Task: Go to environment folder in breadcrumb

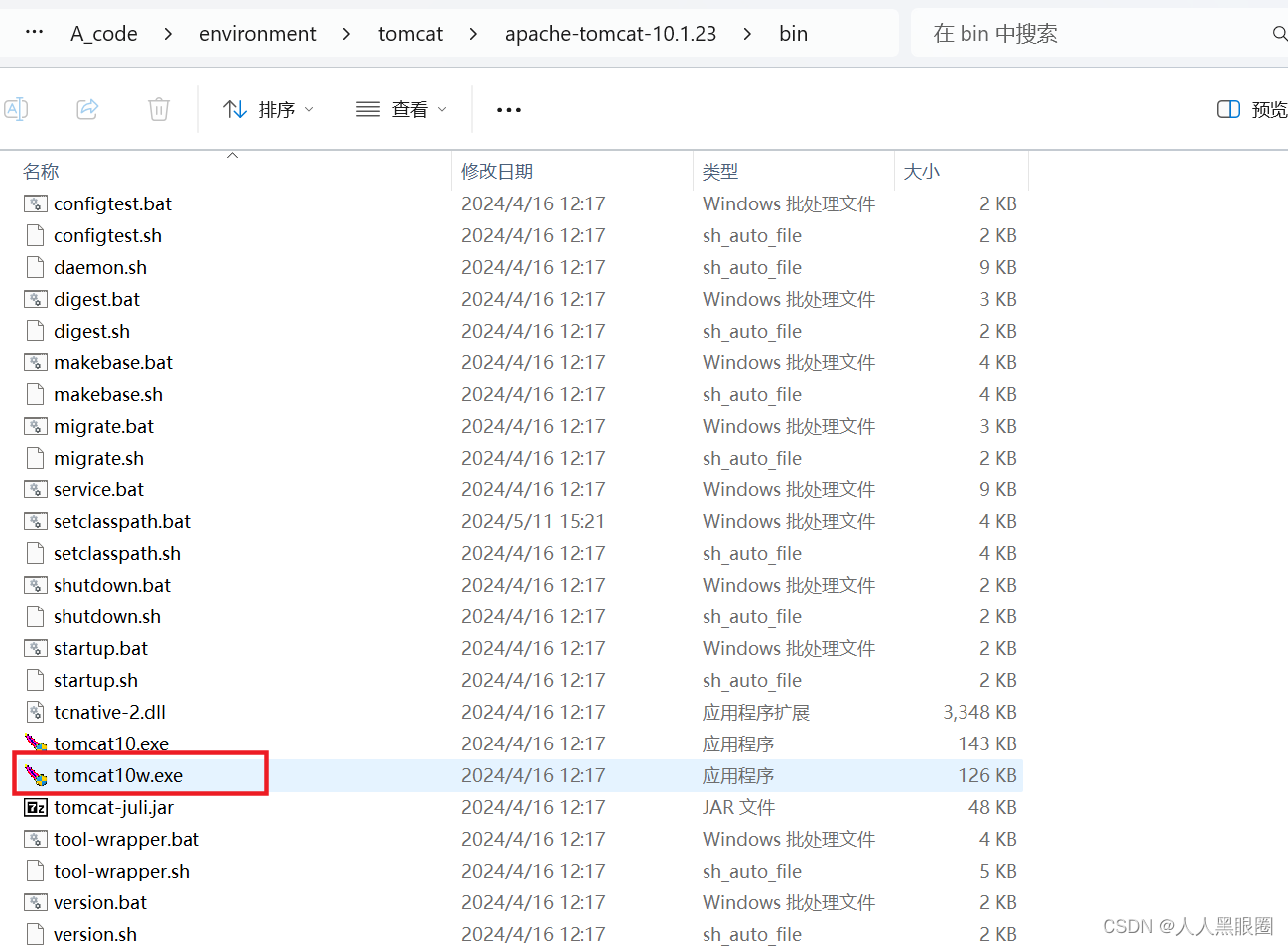Action: [258, 34]
